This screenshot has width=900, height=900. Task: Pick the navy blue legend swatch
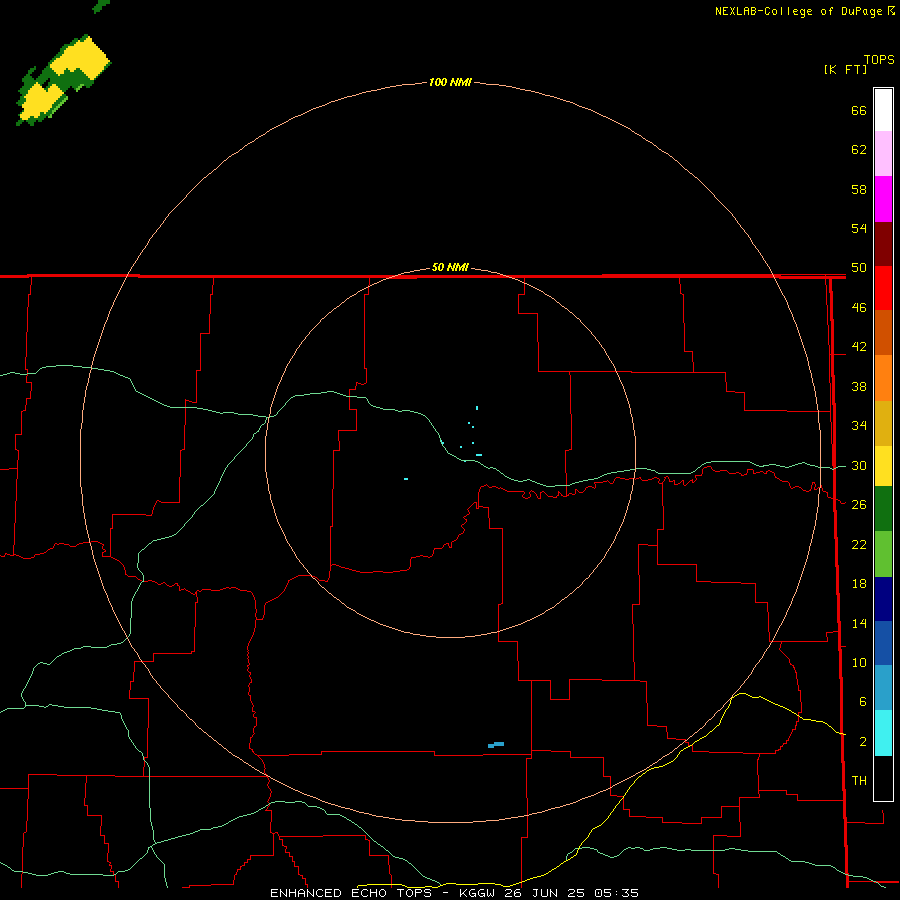[x=883, y=599]
